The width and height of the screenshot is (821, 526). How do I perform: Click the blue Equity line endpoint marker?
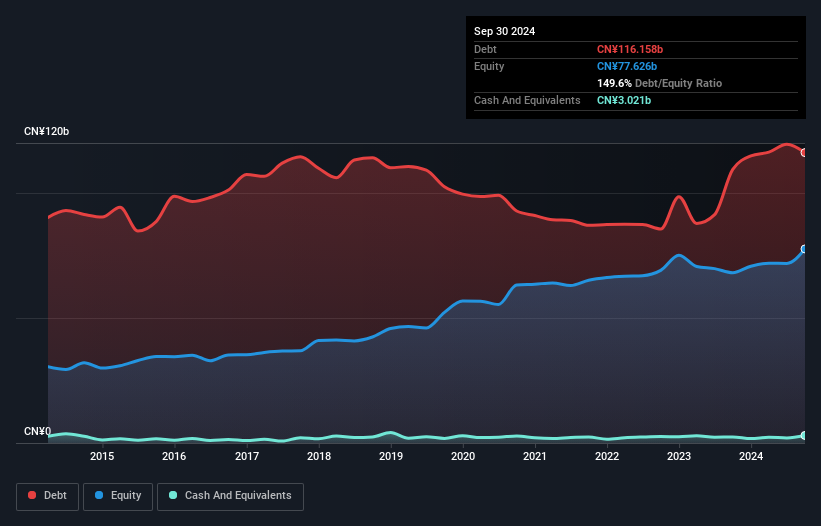pos(804,249)
